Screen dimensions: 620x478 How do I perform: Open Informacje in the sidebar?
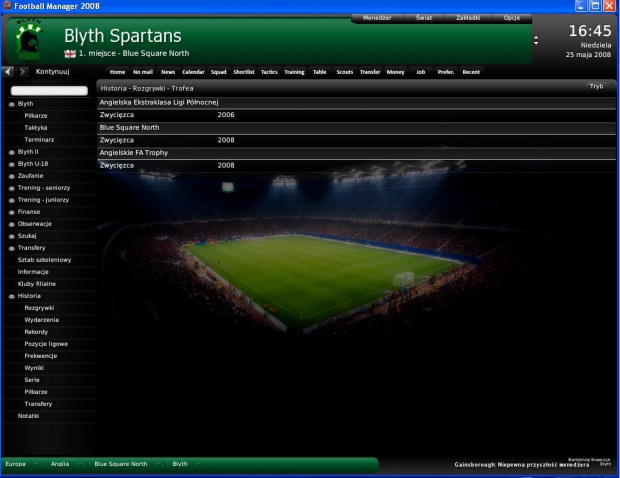(33, 272)
